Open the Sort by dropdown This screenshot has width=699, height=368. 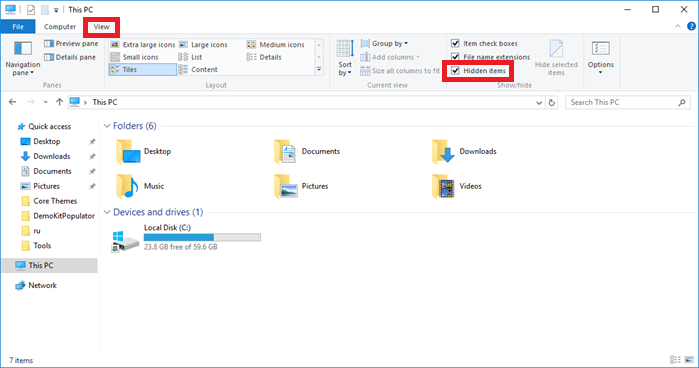pos(345,58)
